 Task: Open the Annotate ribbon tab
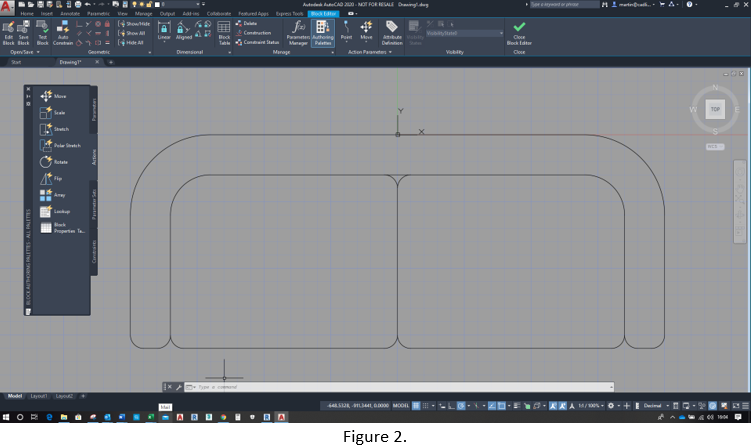pos(70,14)
